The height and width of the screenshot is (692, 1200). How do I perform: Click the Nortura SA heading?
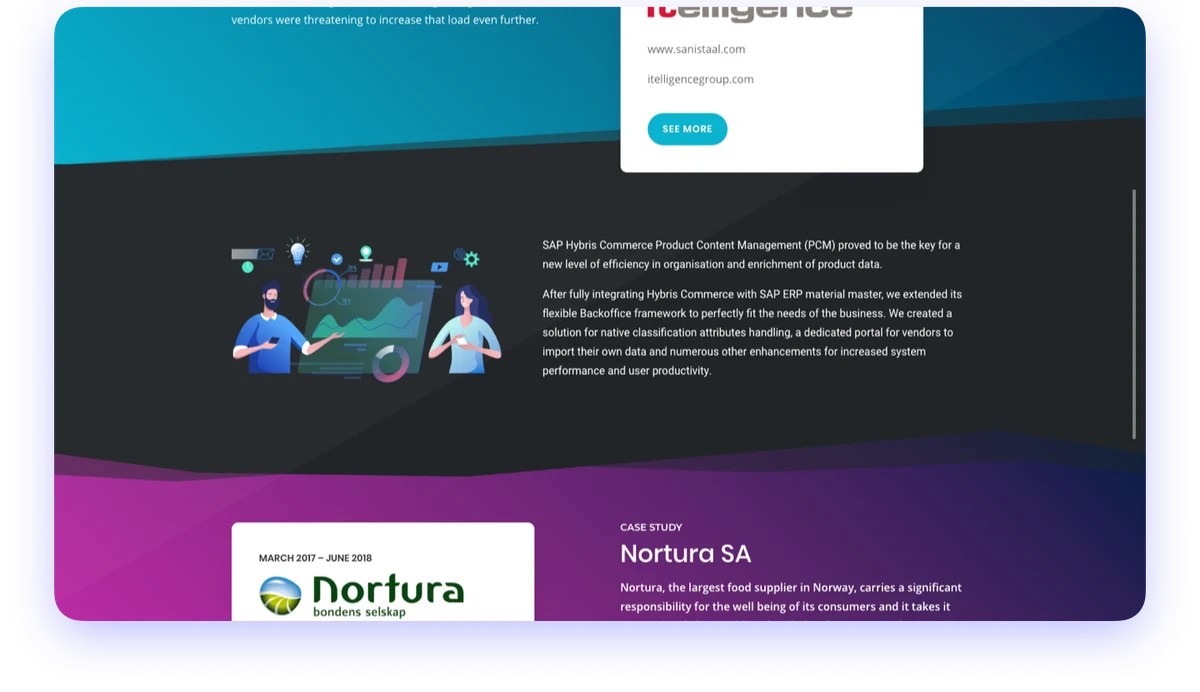click(x=685, y=554)
